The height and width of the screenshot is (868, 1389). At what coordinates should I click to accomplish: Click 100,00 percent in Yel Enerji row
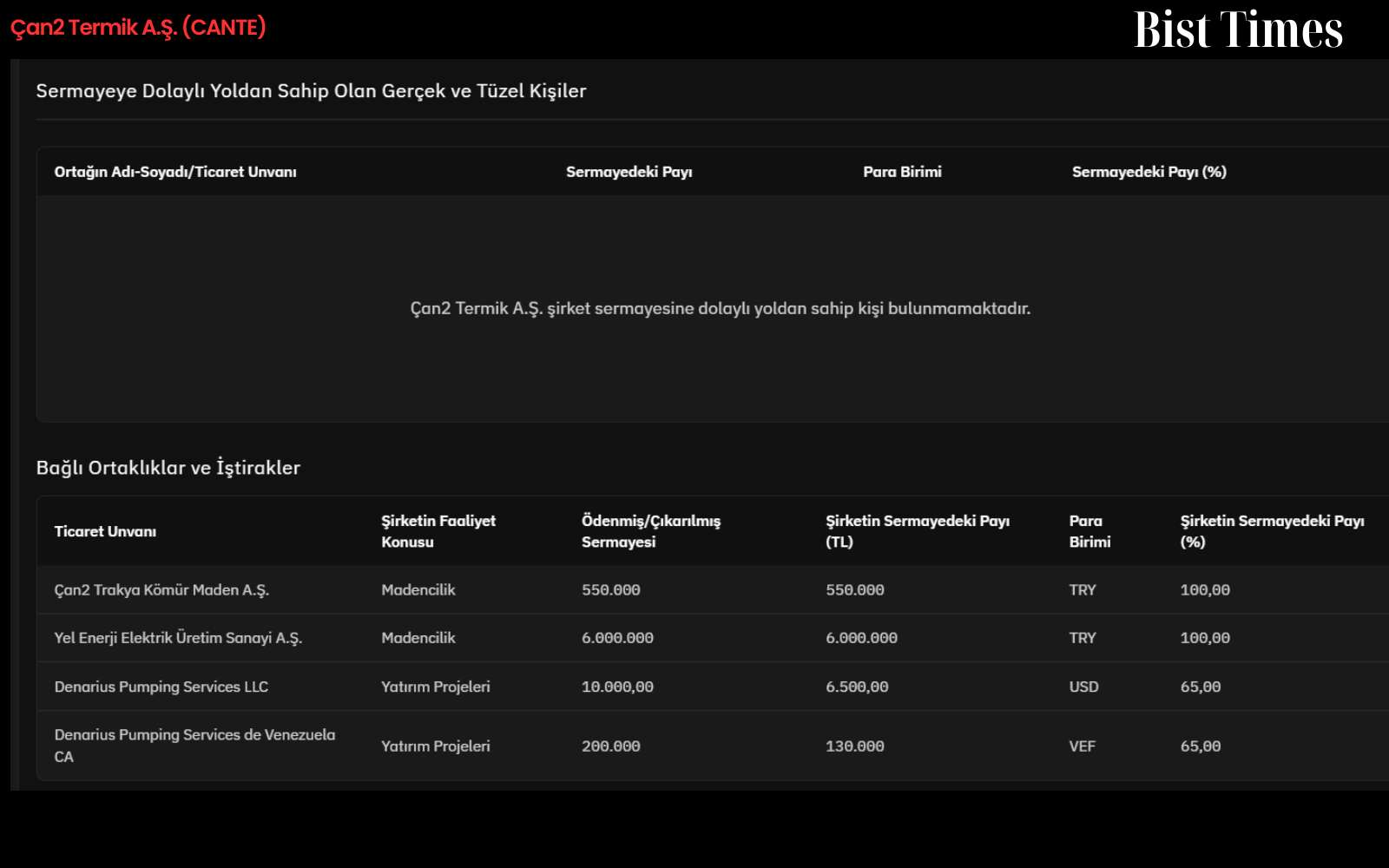[1205, 638]
